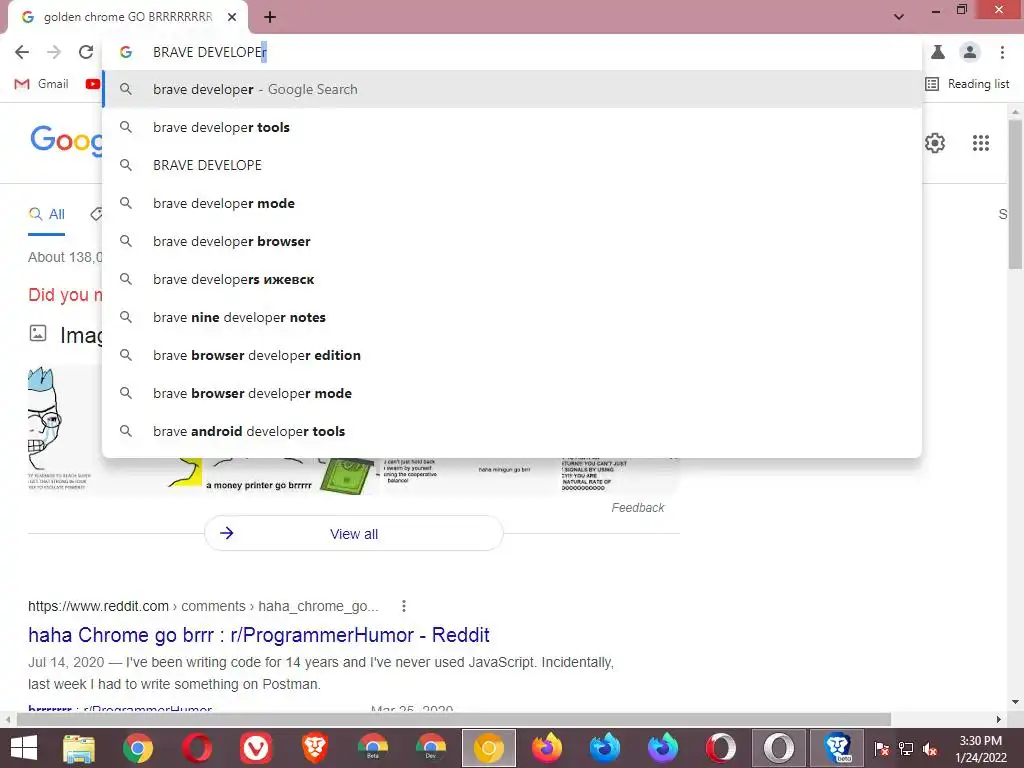Choose 'brave browser developer edition' suggestion

click(512, 355)
